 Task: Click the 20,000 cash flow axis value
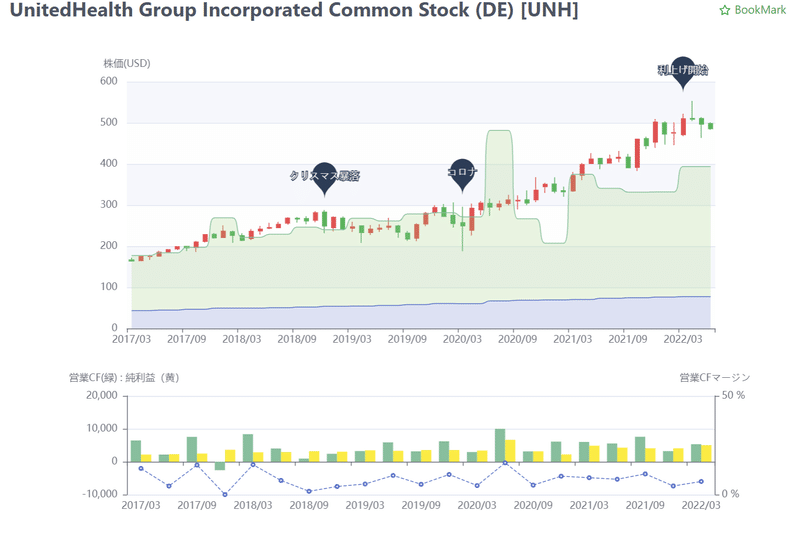102,396
